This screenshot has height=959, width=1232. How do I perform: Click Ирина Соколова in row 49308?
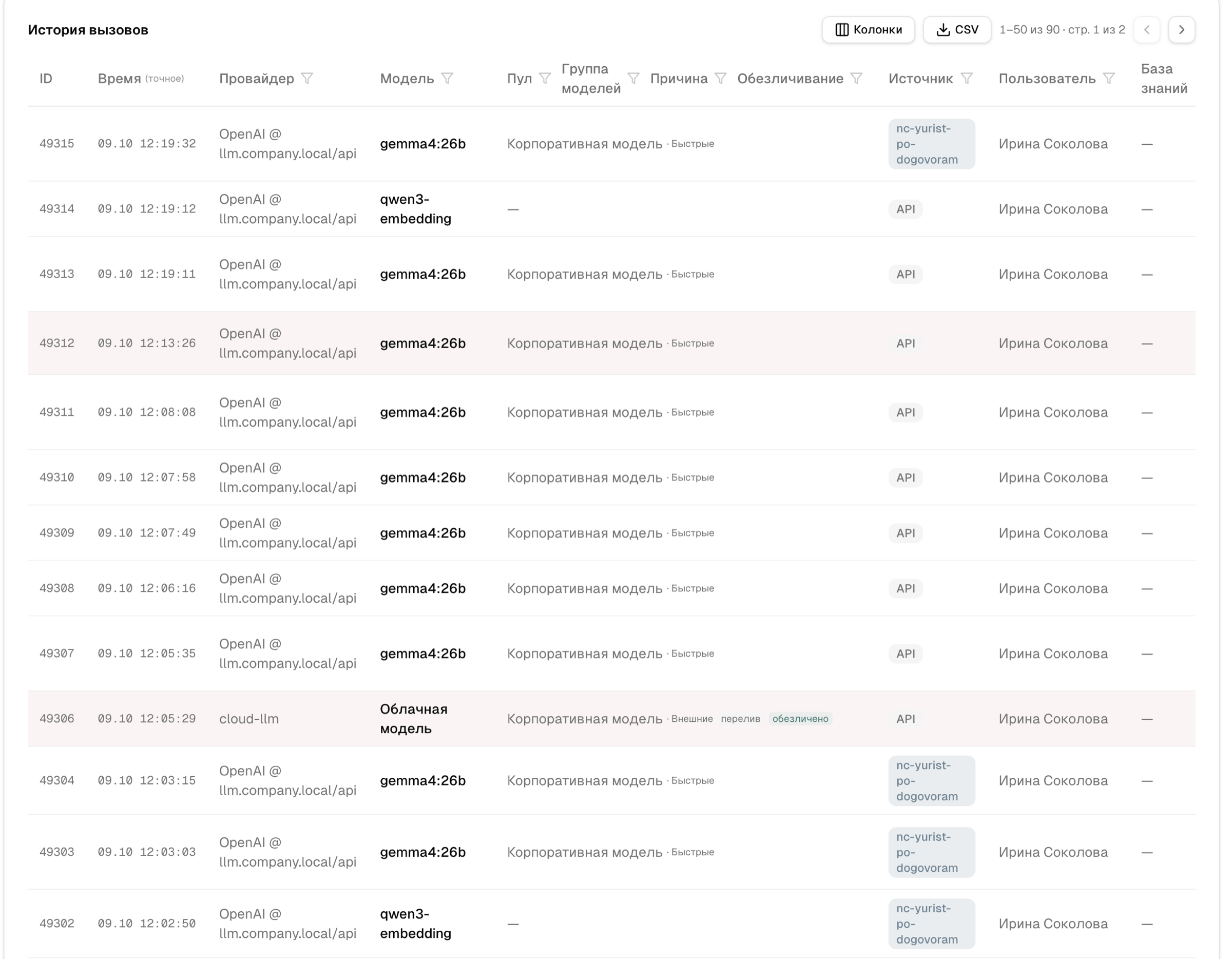pyautogui.click(x=1053, y=588)
